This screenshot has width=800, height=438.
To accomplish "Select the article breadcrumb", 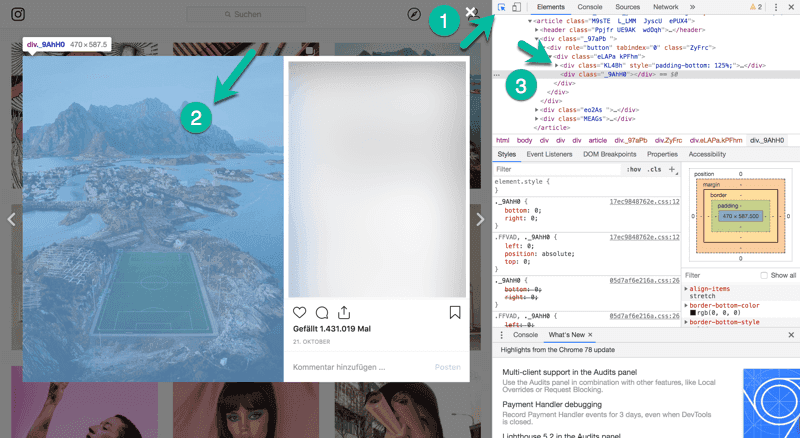I will click(x=597, y=140).
